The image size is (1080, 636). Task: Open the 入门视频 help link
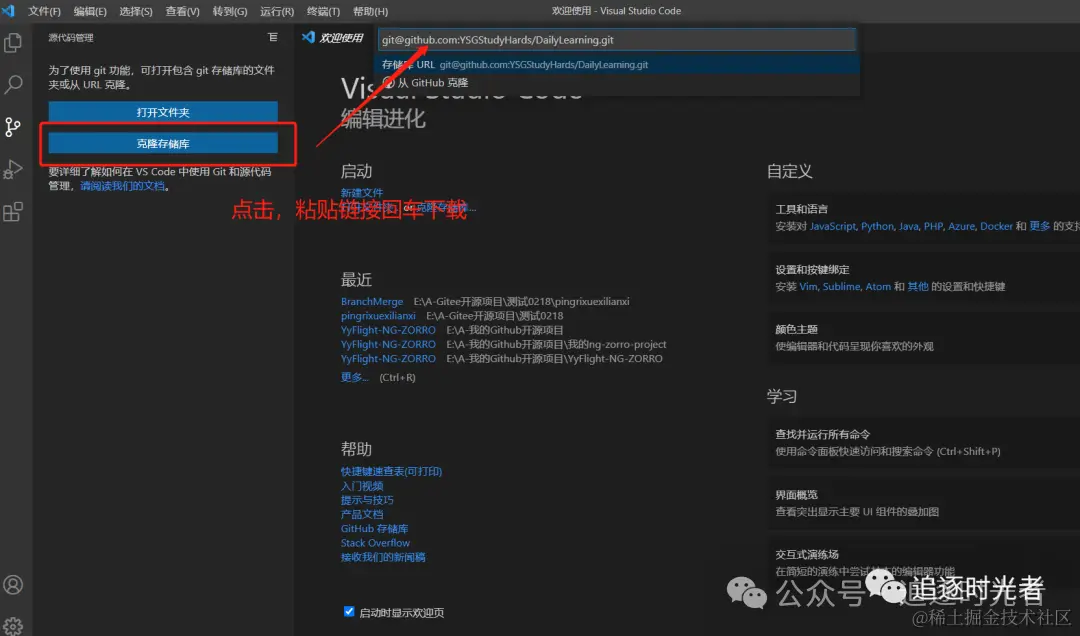click(x=362, y=486)
